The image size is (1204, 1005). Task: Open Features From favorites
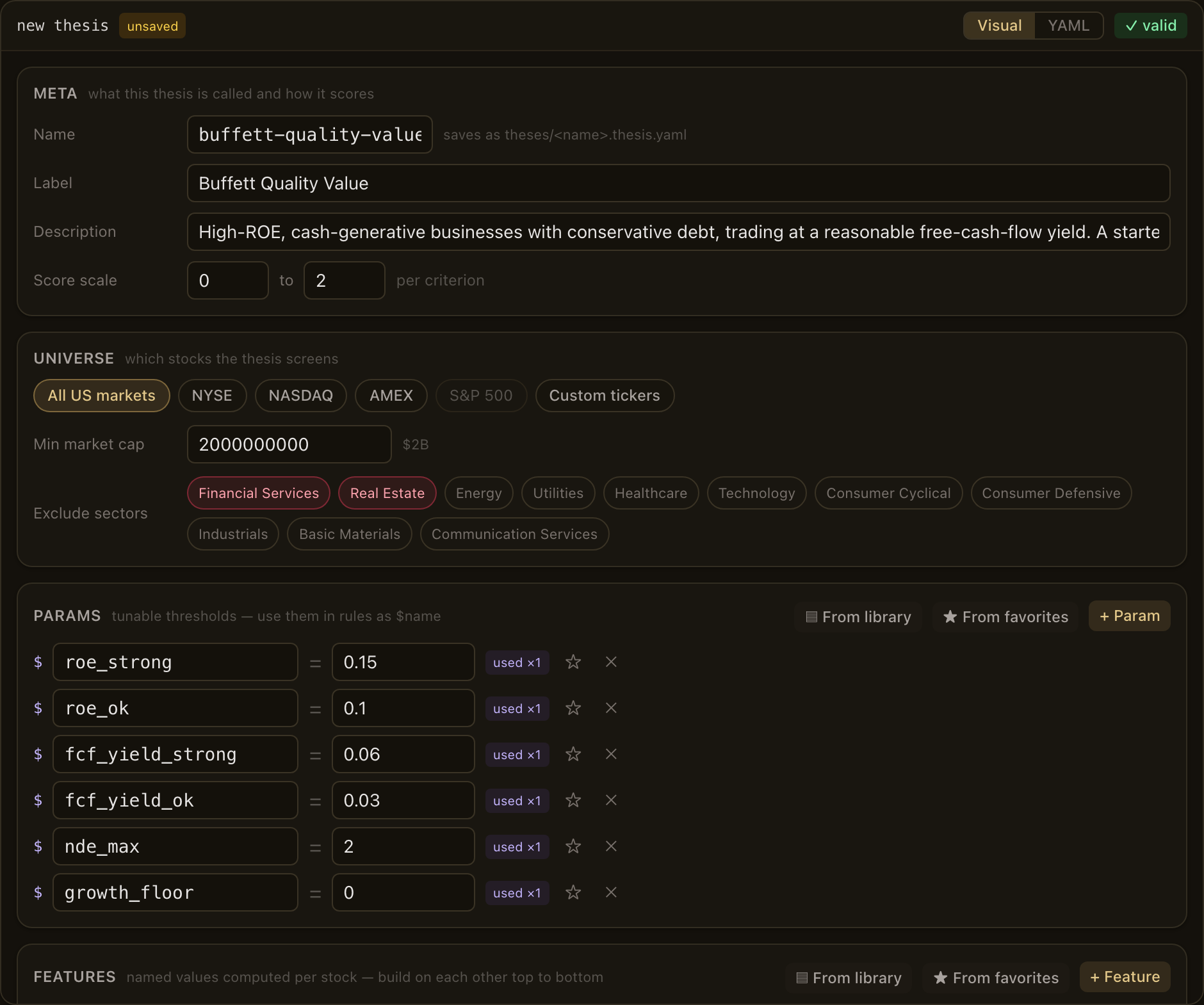(996, 977)
